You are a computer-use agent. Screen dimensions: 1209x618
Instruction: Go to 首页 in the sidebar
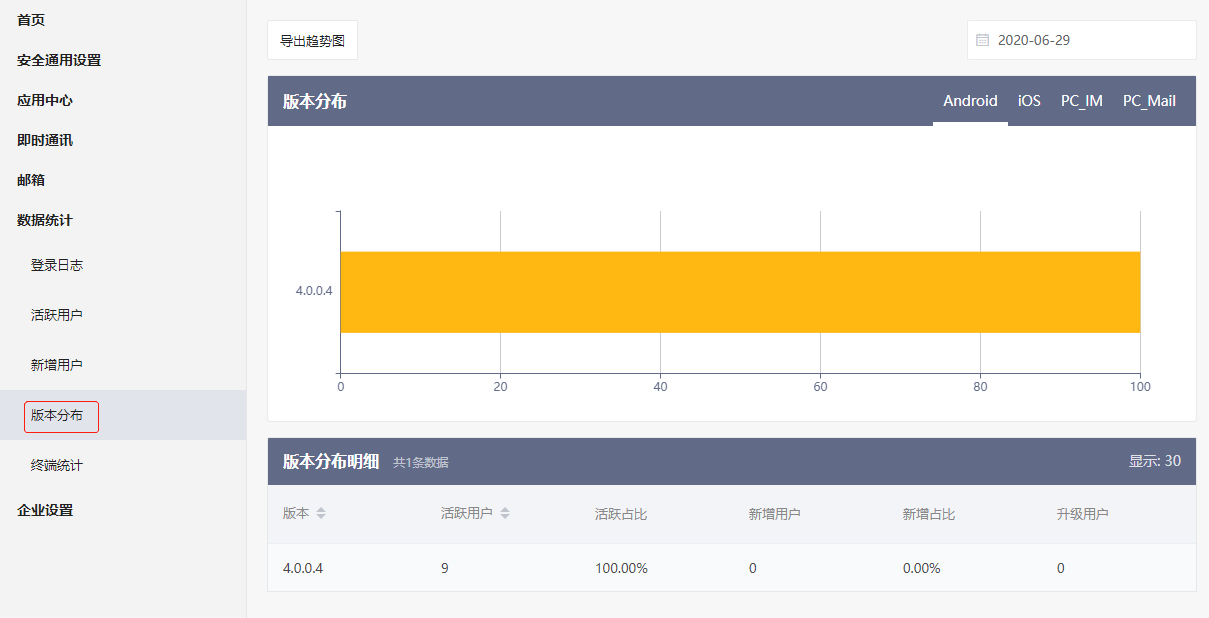click(31, 20)
